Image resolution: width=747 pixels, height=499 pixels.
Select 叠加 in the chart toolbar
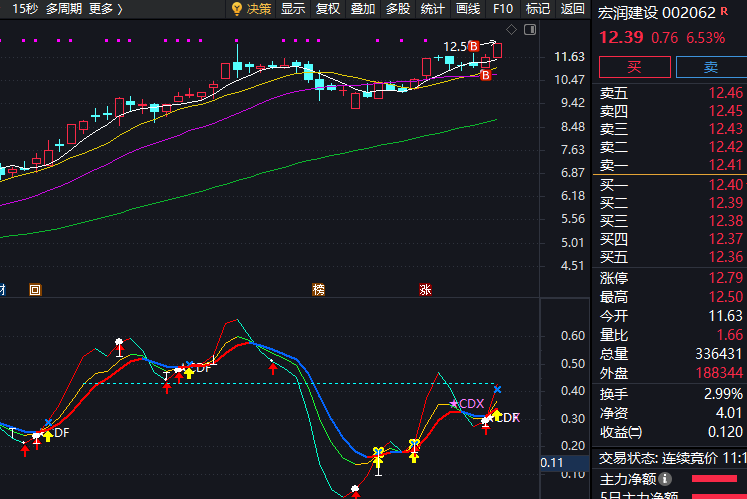[x=363, y=9]
